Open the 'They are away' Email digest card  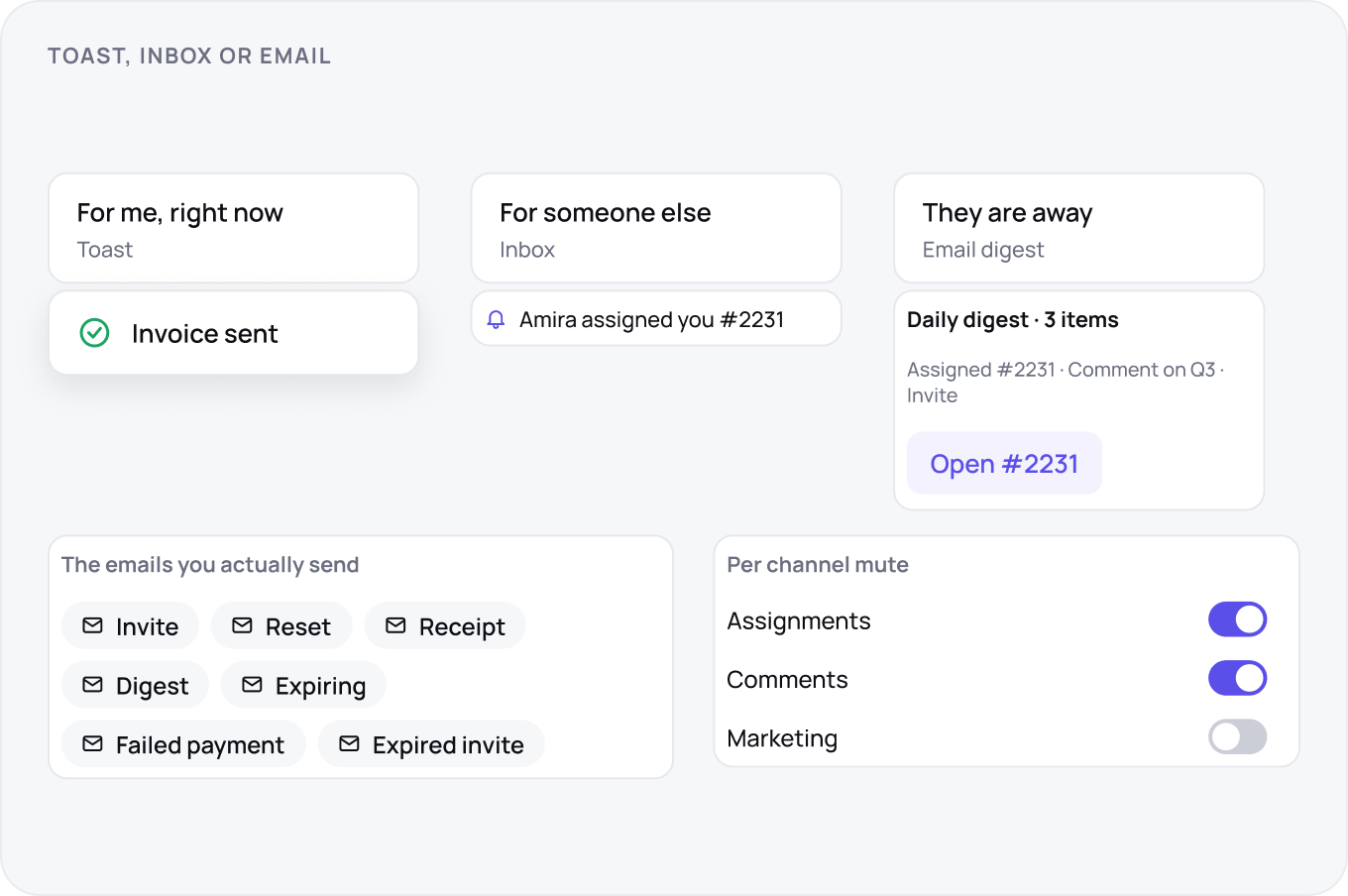(1078, 228)
